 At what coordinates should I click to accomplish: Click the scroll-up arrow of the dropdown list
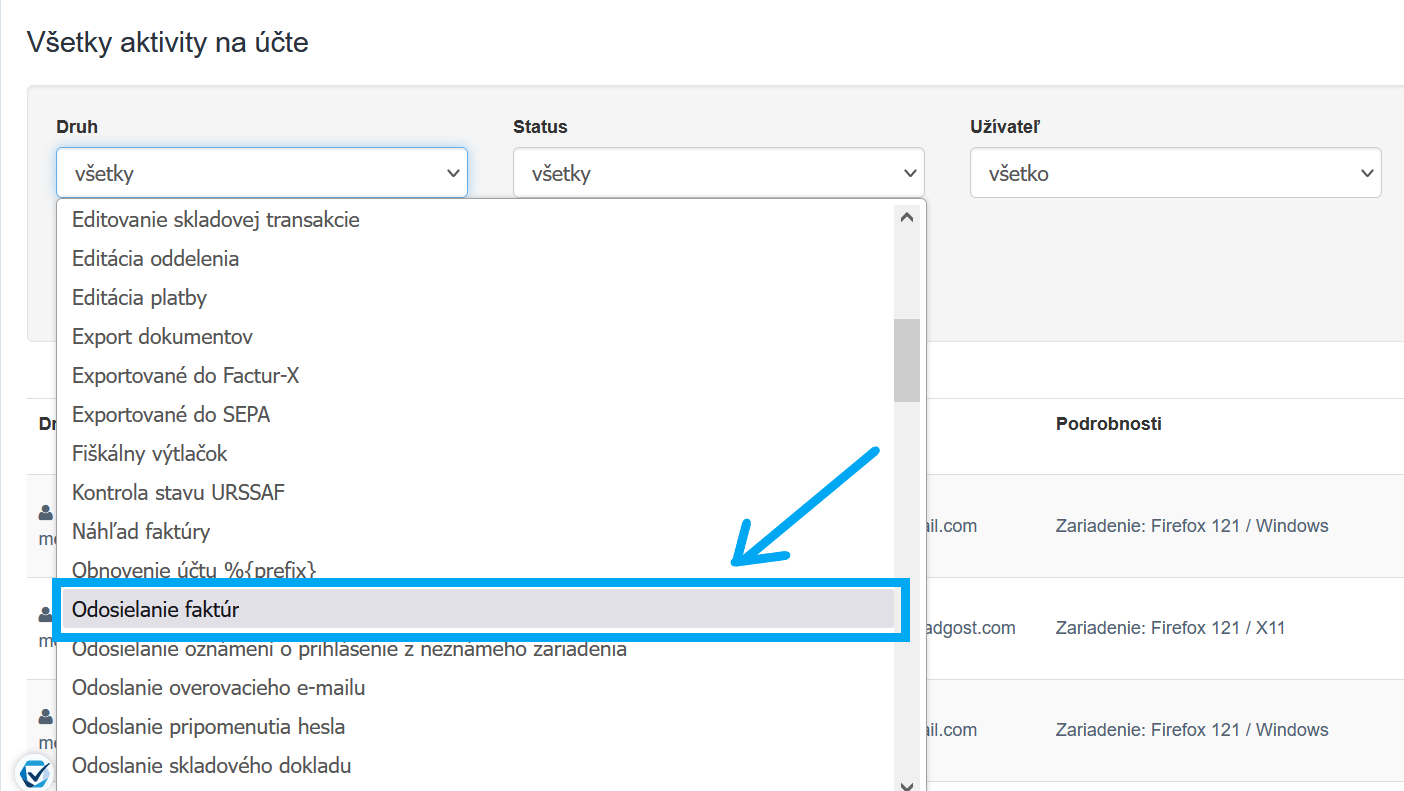(x=907, y=217)
